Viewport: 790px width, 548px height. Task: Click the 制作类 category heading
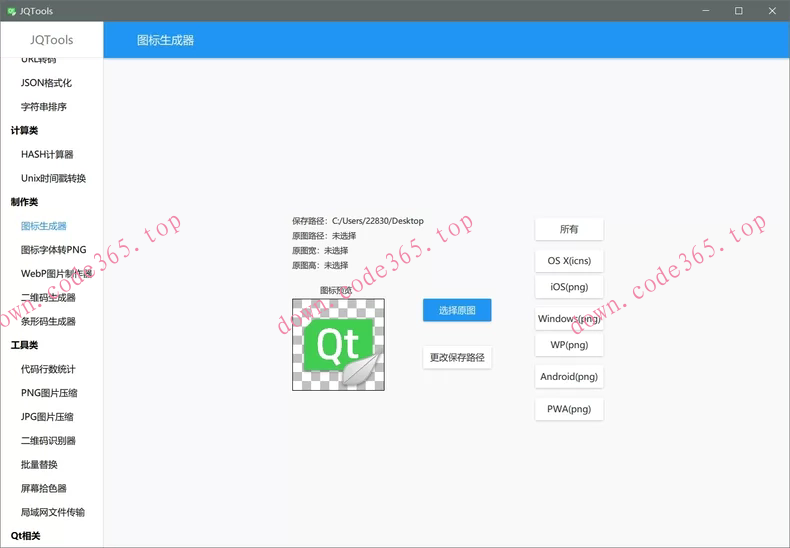[x=24, y=202]
